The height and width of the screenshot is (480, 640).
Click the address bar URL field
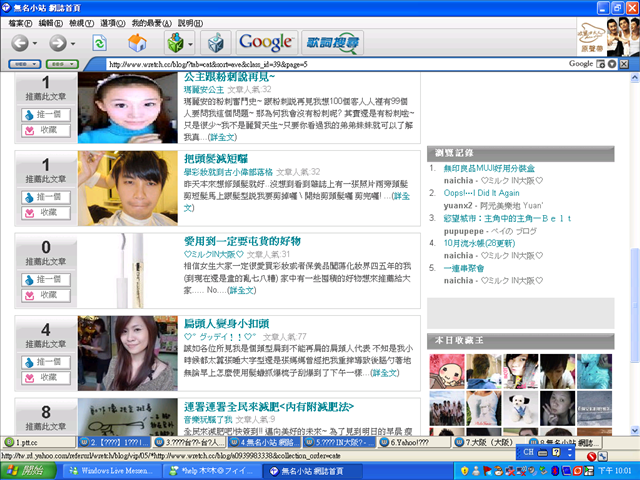click(x=335, y=64)
